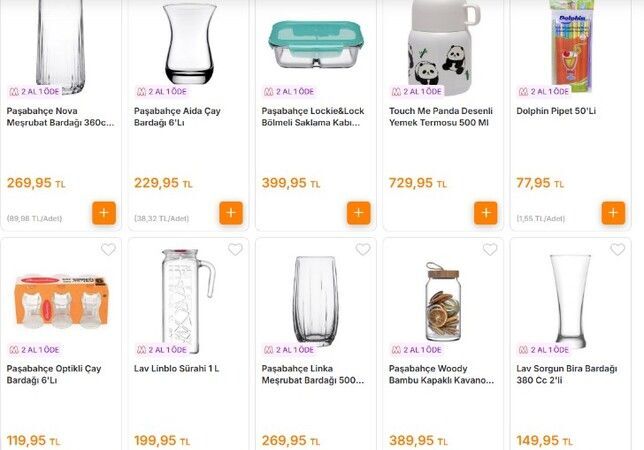Viewport: 644px width, 450px height.
Task: Open Lav Sorgun Bira Bardağı title
Action: click(565, 374)
